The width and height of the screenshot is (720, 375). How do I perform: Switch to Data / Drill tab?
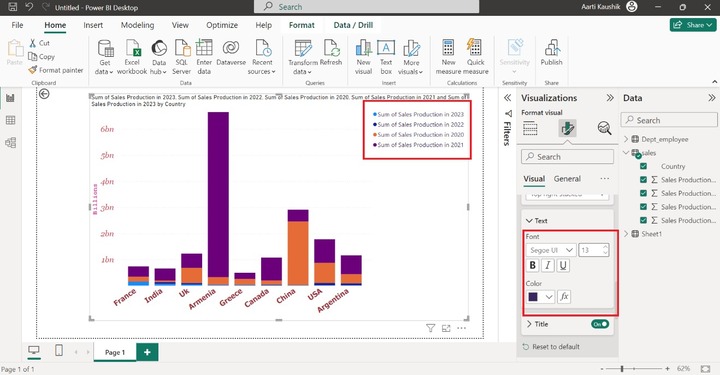tap(353, 25)
